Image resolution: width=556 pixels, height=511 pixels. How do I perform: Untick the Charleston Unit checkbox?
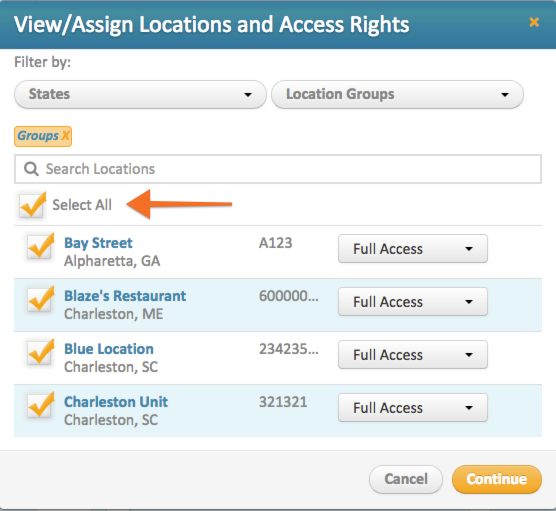tap(40, 405)
